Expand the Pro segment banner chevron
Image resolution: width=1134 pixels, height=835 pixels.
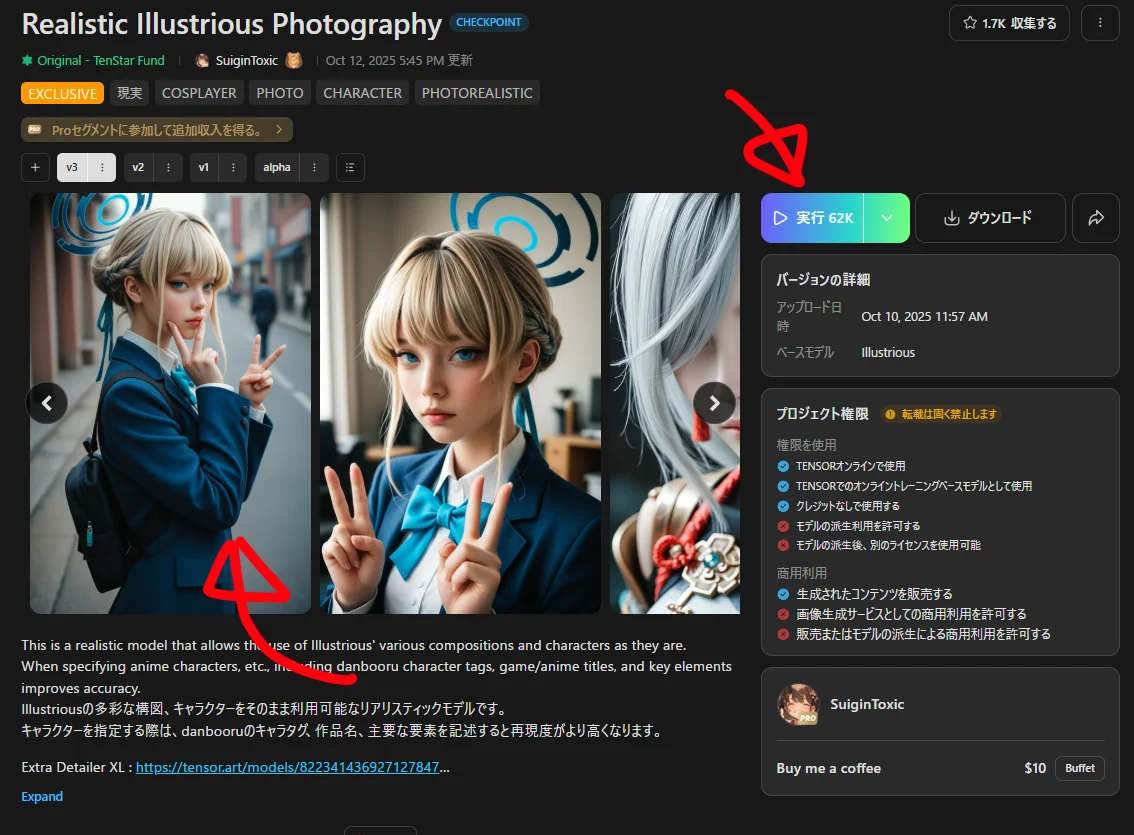click(x=278, y=129)
